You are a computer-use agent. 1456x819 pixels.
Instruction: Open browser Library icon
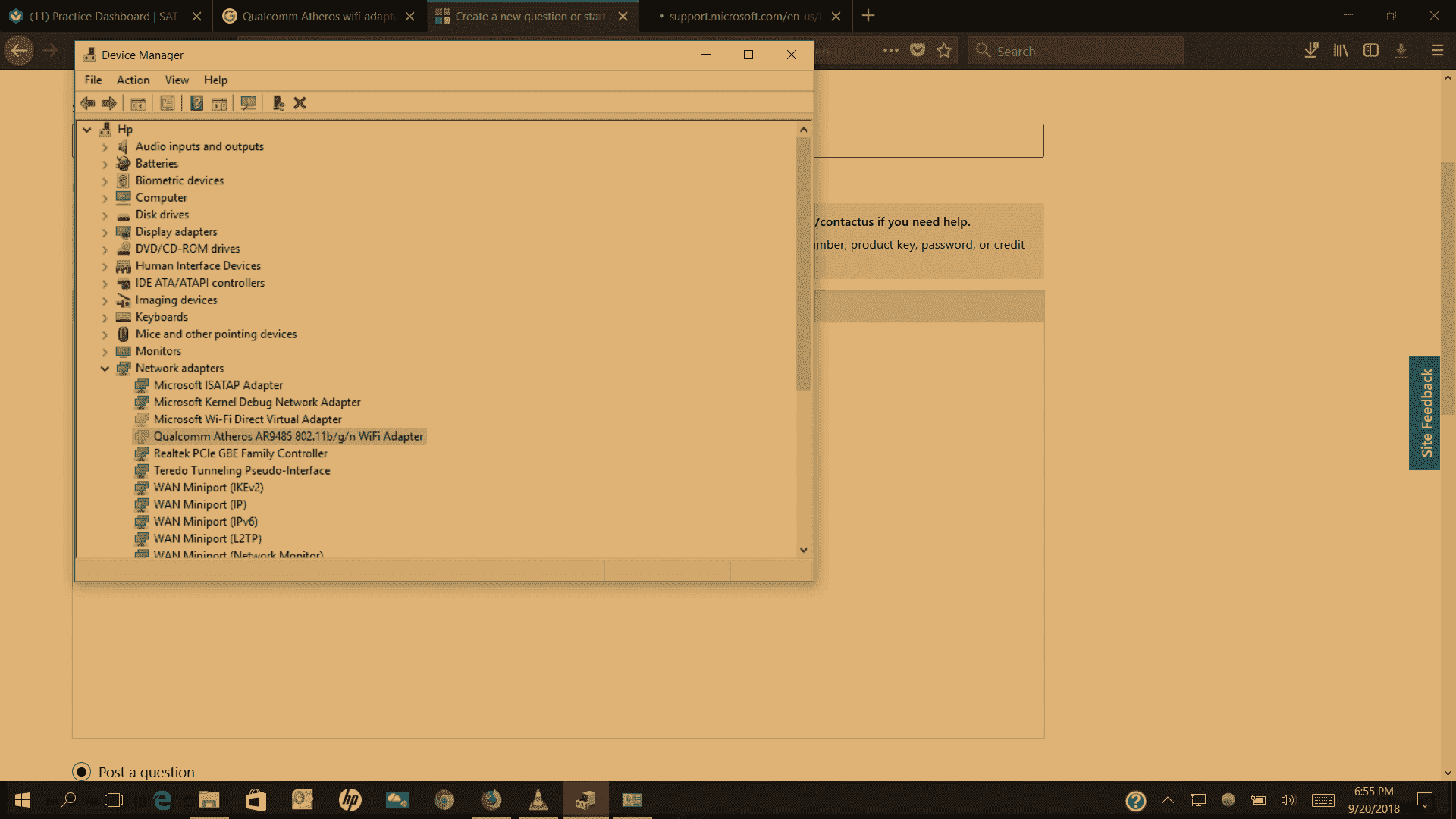tap(1341, 51)
